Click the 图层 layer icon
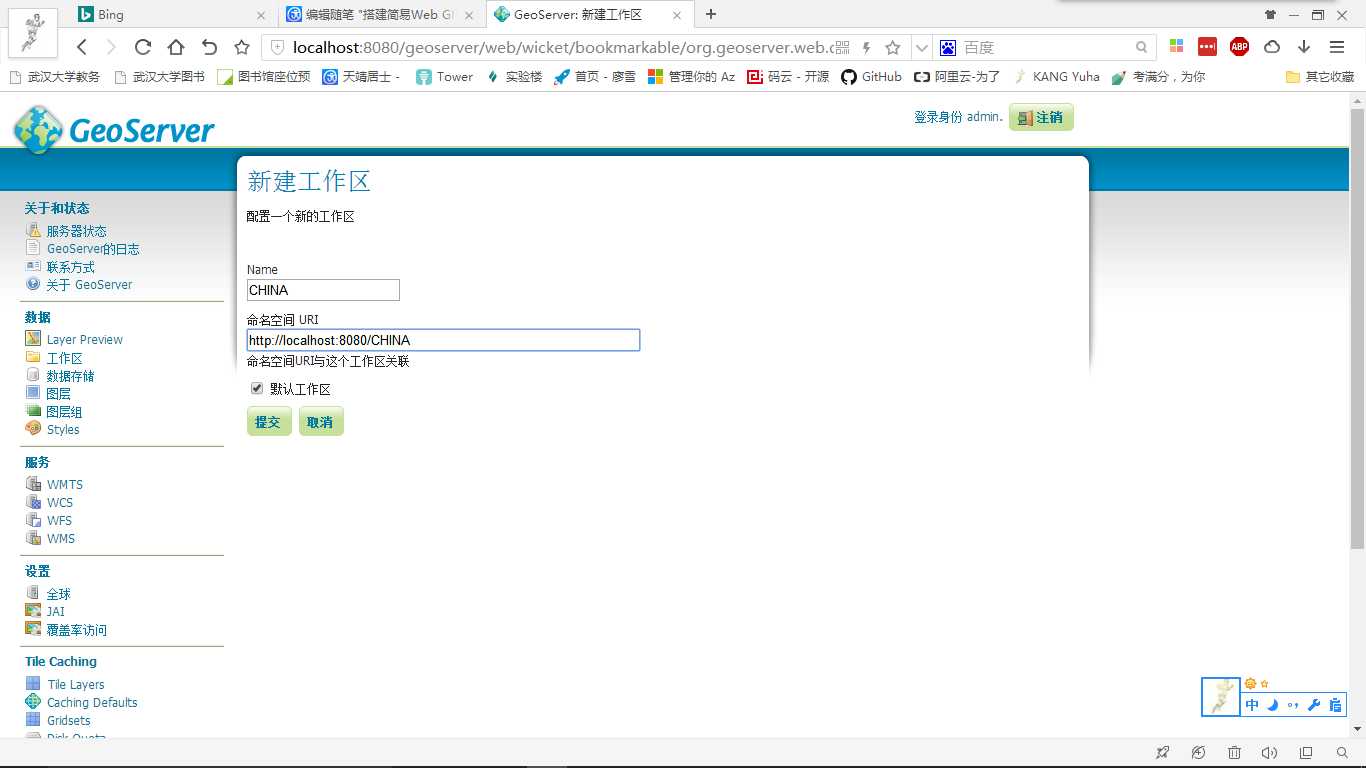The width and height of the screenshot is (1366, 768). point(33,393)
